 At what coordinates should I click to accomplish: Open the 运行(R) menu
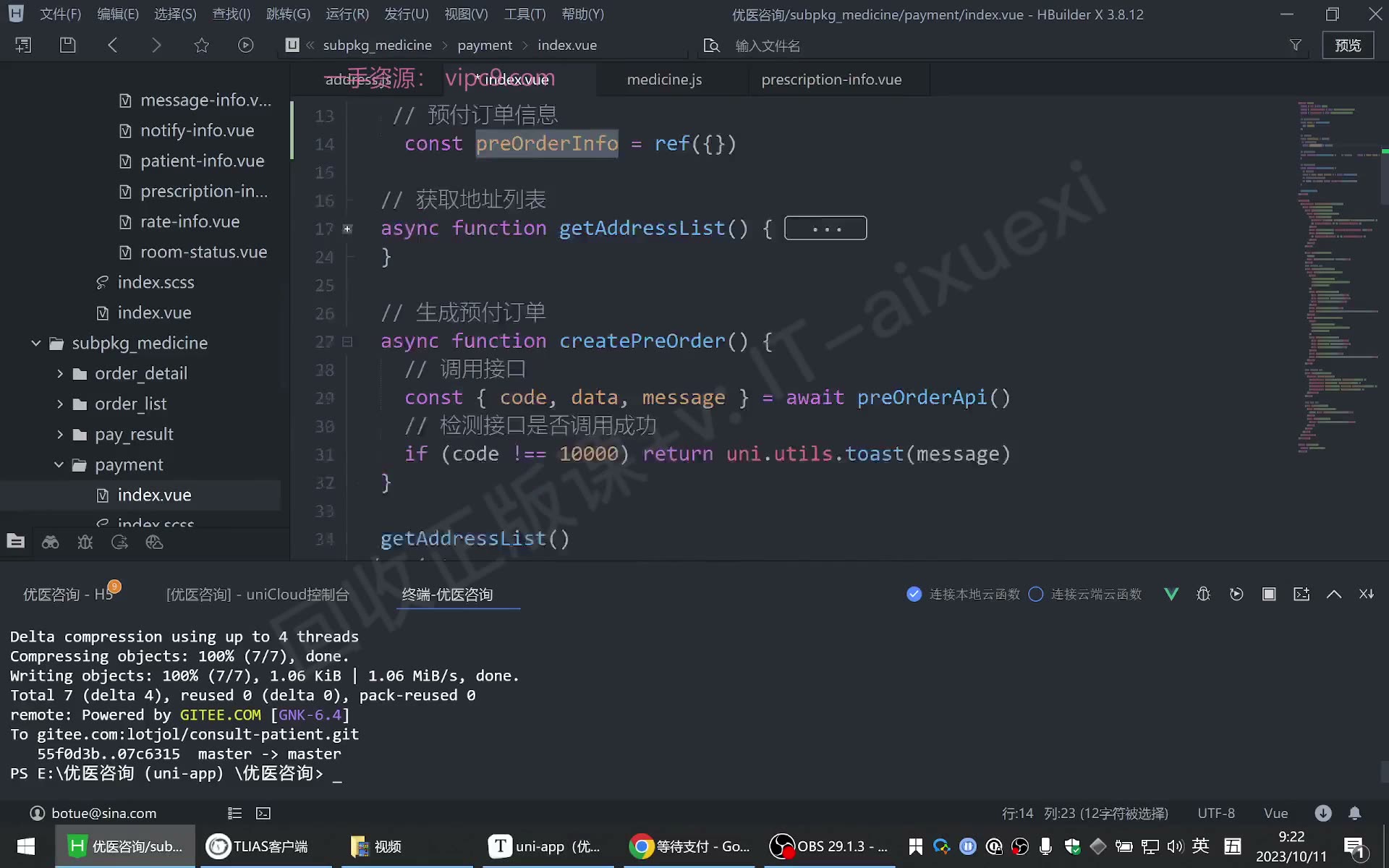click(x=347, y=14)
